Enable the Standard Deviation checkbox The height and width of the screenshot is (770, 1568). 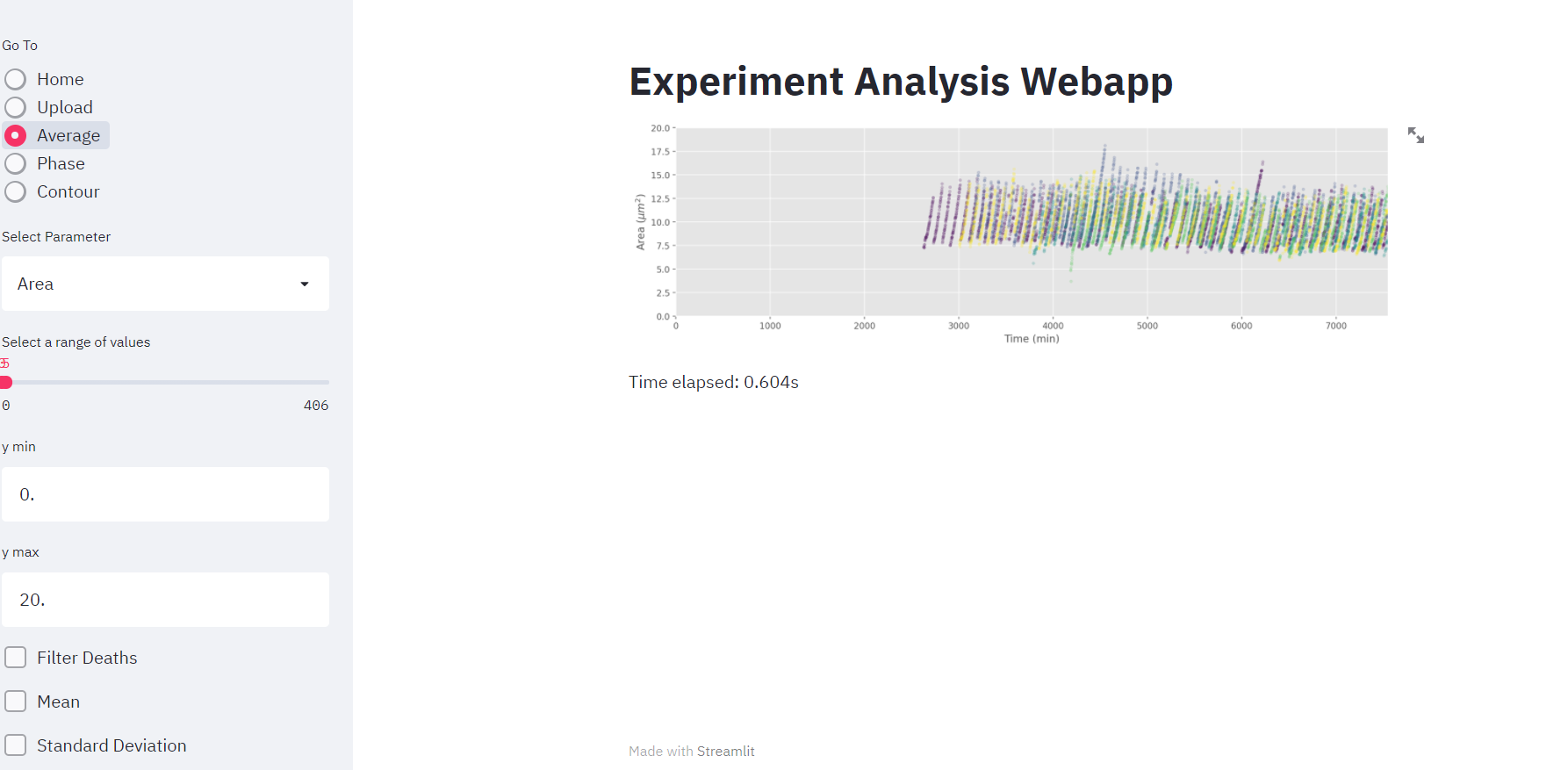(16, 745)
